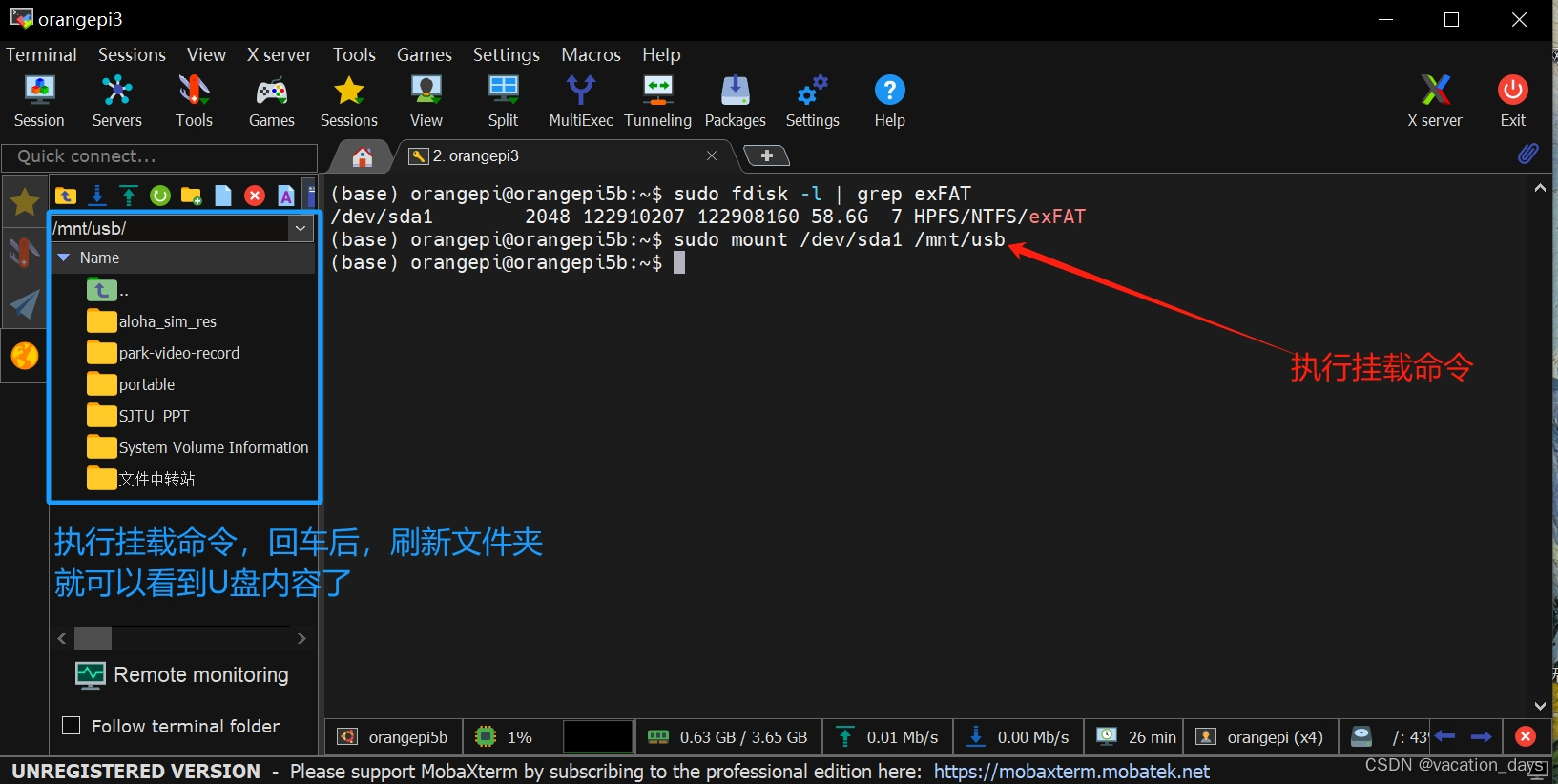Expand the /mnt/usb/ path dropdown
Screen dimensions: 1558x784
[x=301, y=228]
